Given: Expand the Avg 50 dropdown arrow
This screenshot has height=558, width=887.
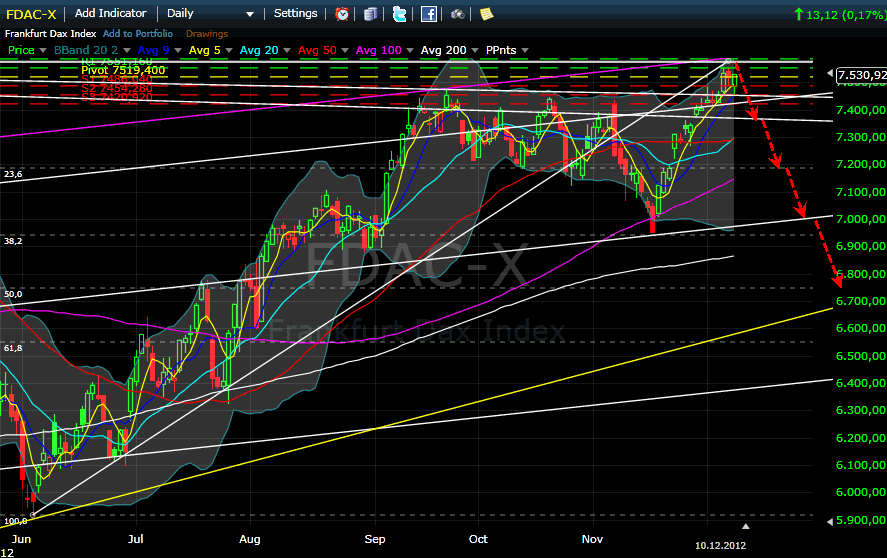Looking at the screenshot, I should point(345,50).
